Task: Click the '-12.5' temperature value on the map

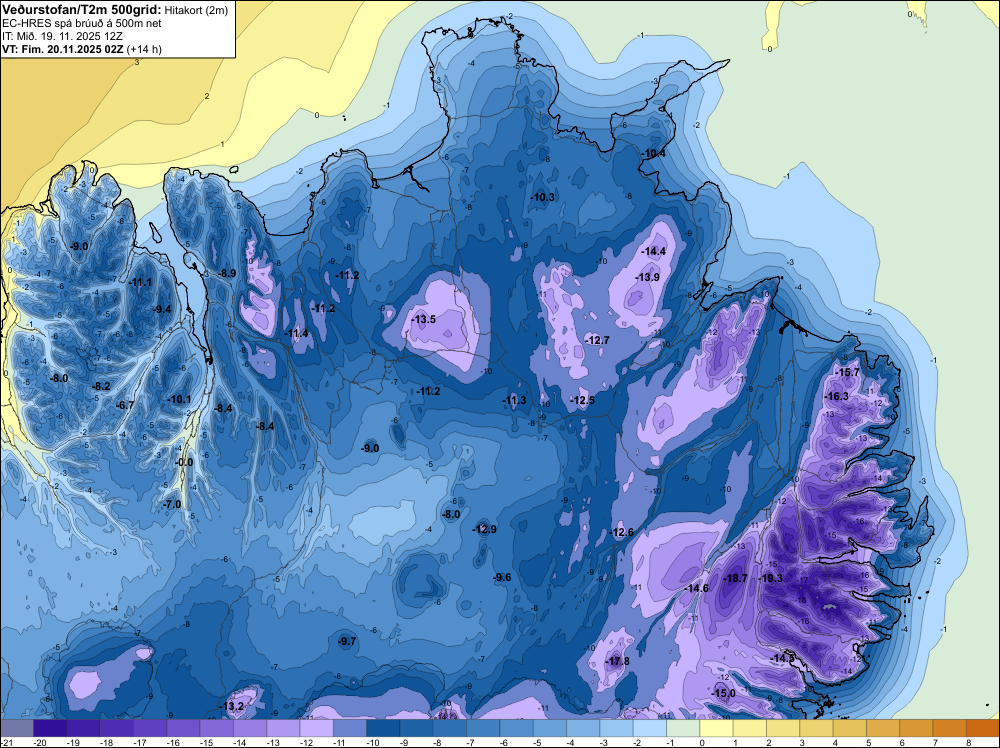Action: click(x=582, y=400)
